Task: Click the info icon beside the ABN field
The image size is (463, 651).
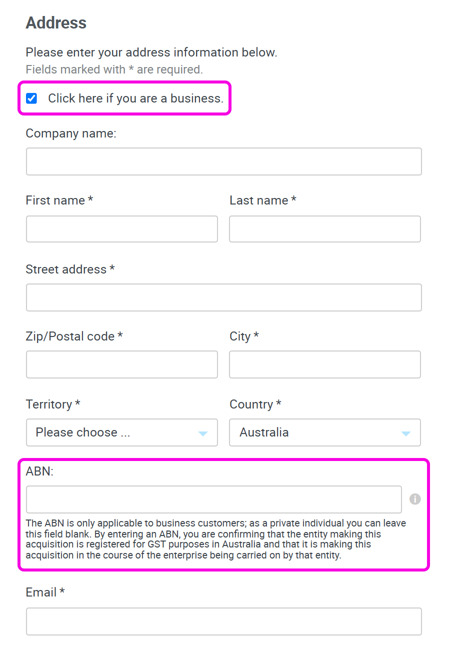Action: pyautogui.click(x=414, y=499)
